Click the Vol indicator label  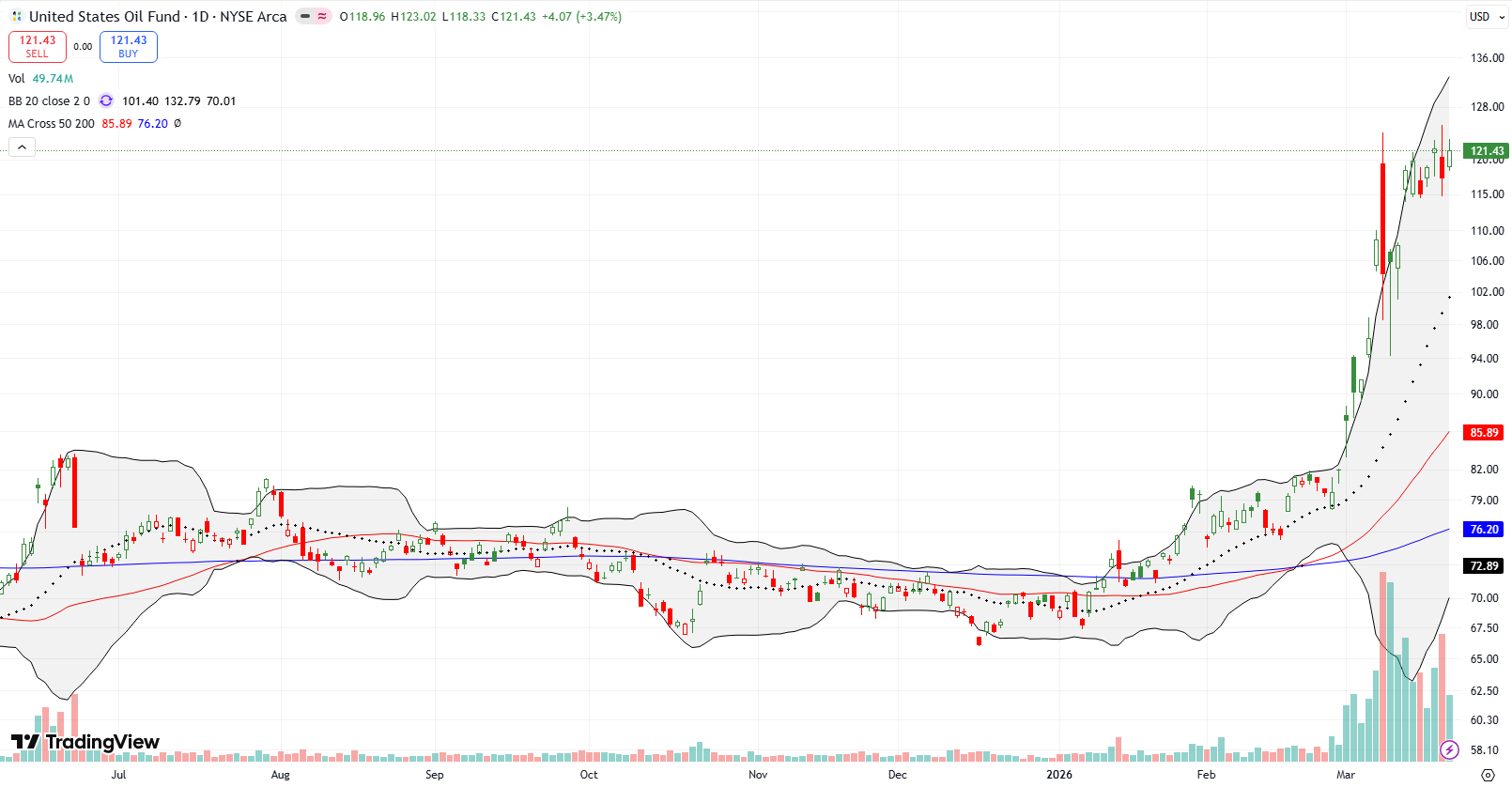[17, 78]
